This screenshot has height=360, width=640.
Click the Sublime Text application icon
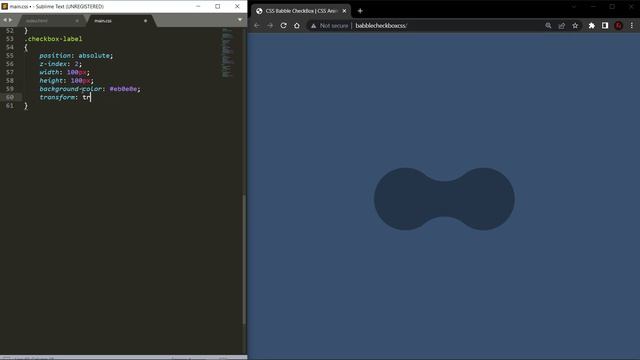coord(4,6)
